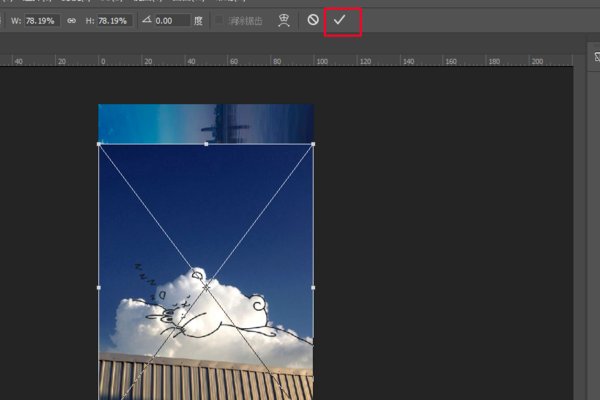Click the top-left transform corner handle
Screen dimensions: 600x400
(x=99, y=144)
